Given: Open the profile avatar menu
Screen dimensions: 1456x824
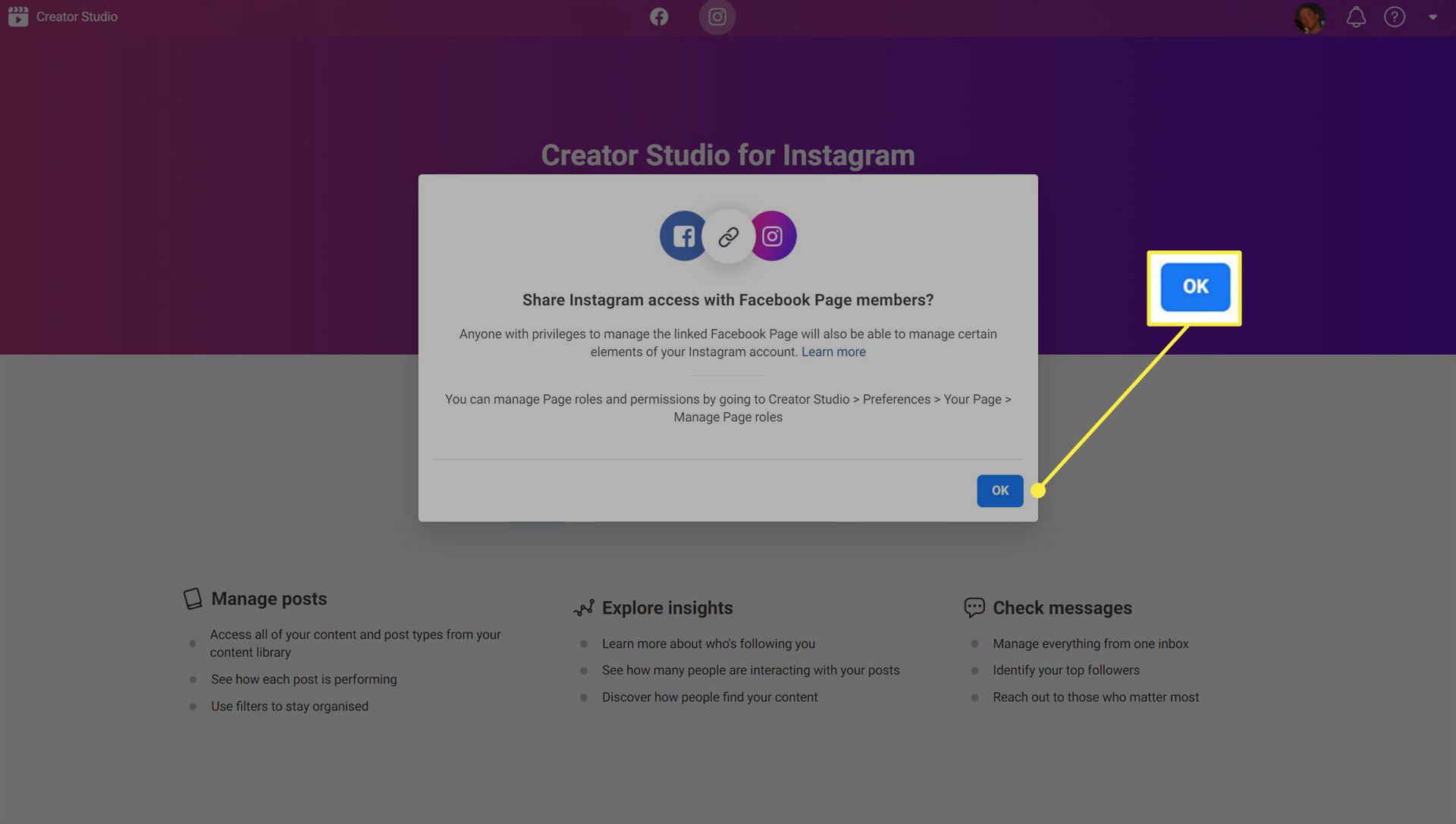Looking at the screenshot, I should (1310, 17).
